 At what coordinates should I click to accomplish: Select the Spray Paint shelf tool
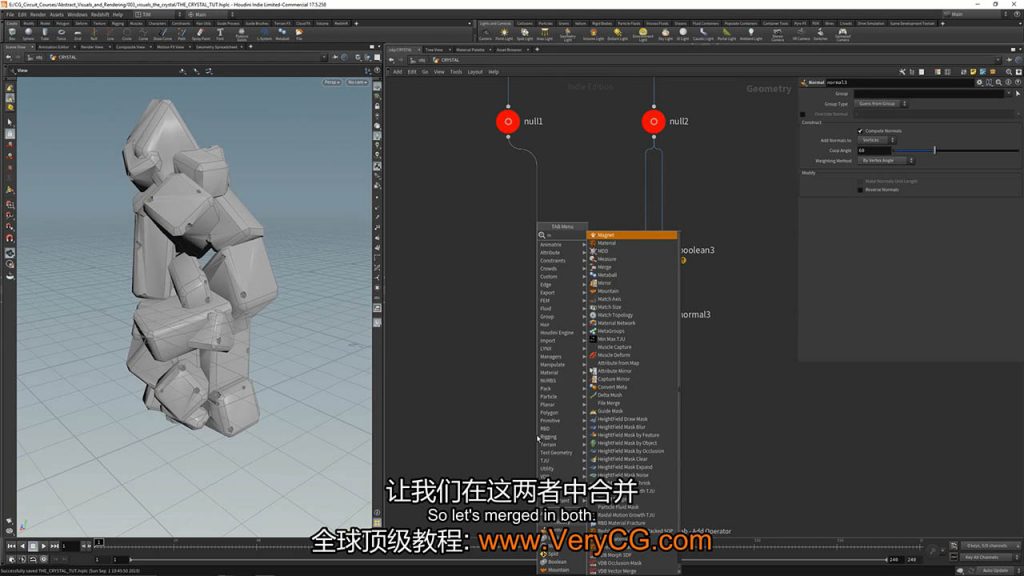coord(200,33)
